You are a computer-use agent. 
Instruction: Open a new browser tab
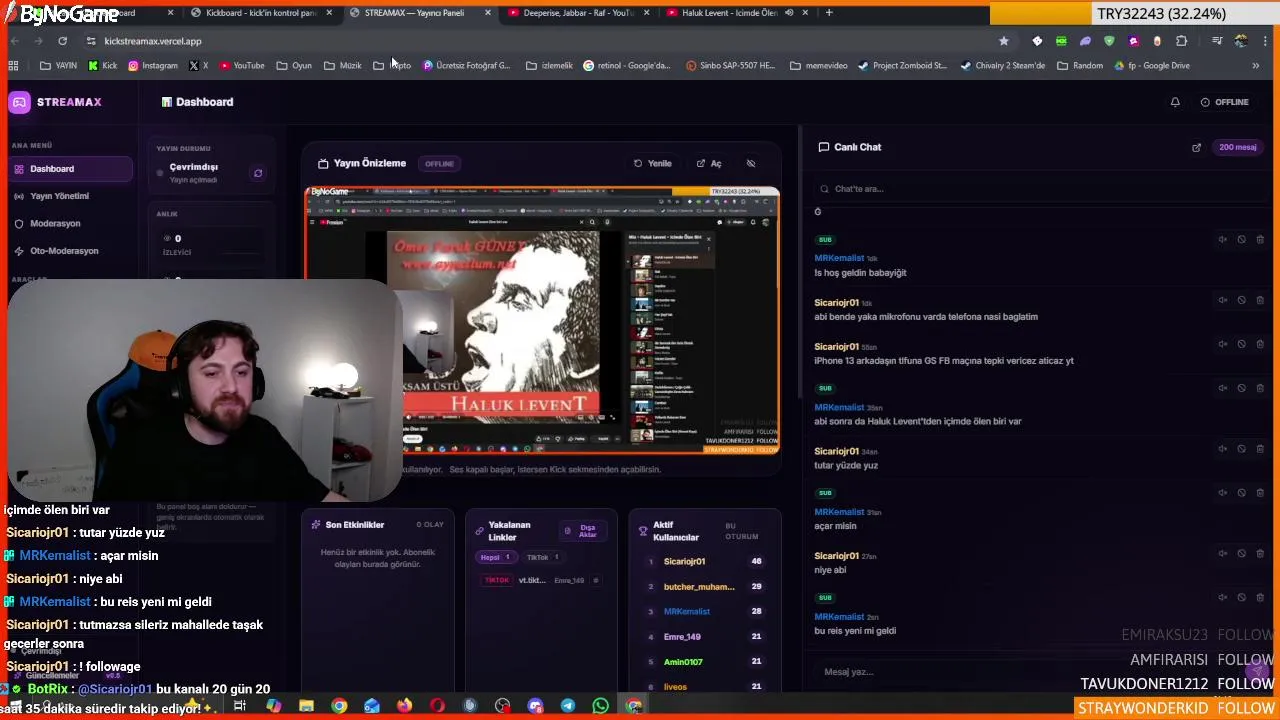(829, 13)
